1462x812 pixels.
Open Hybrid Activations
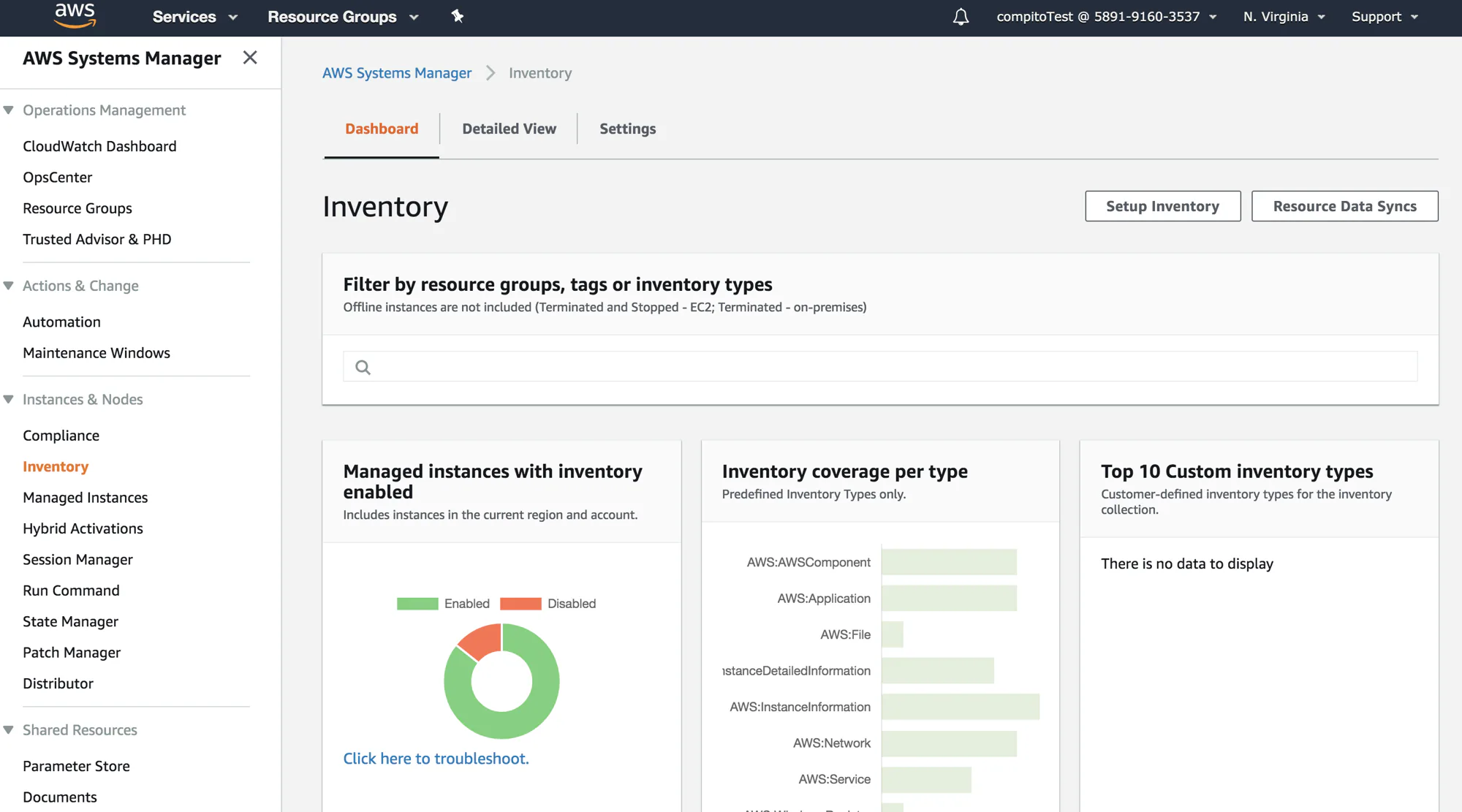[83, 528]
